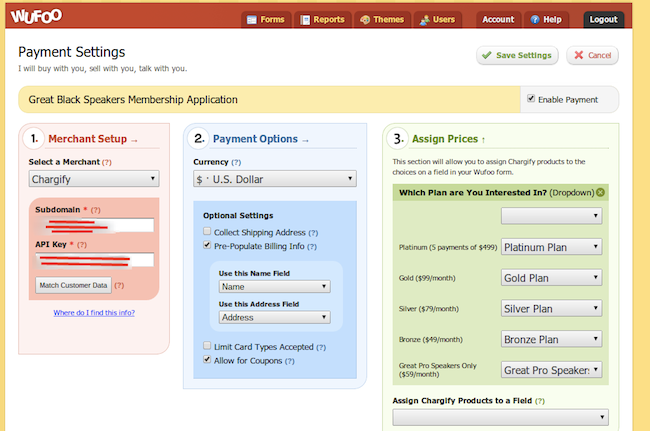
Task: Click the Help question mark icon
Action: point(535,19)
